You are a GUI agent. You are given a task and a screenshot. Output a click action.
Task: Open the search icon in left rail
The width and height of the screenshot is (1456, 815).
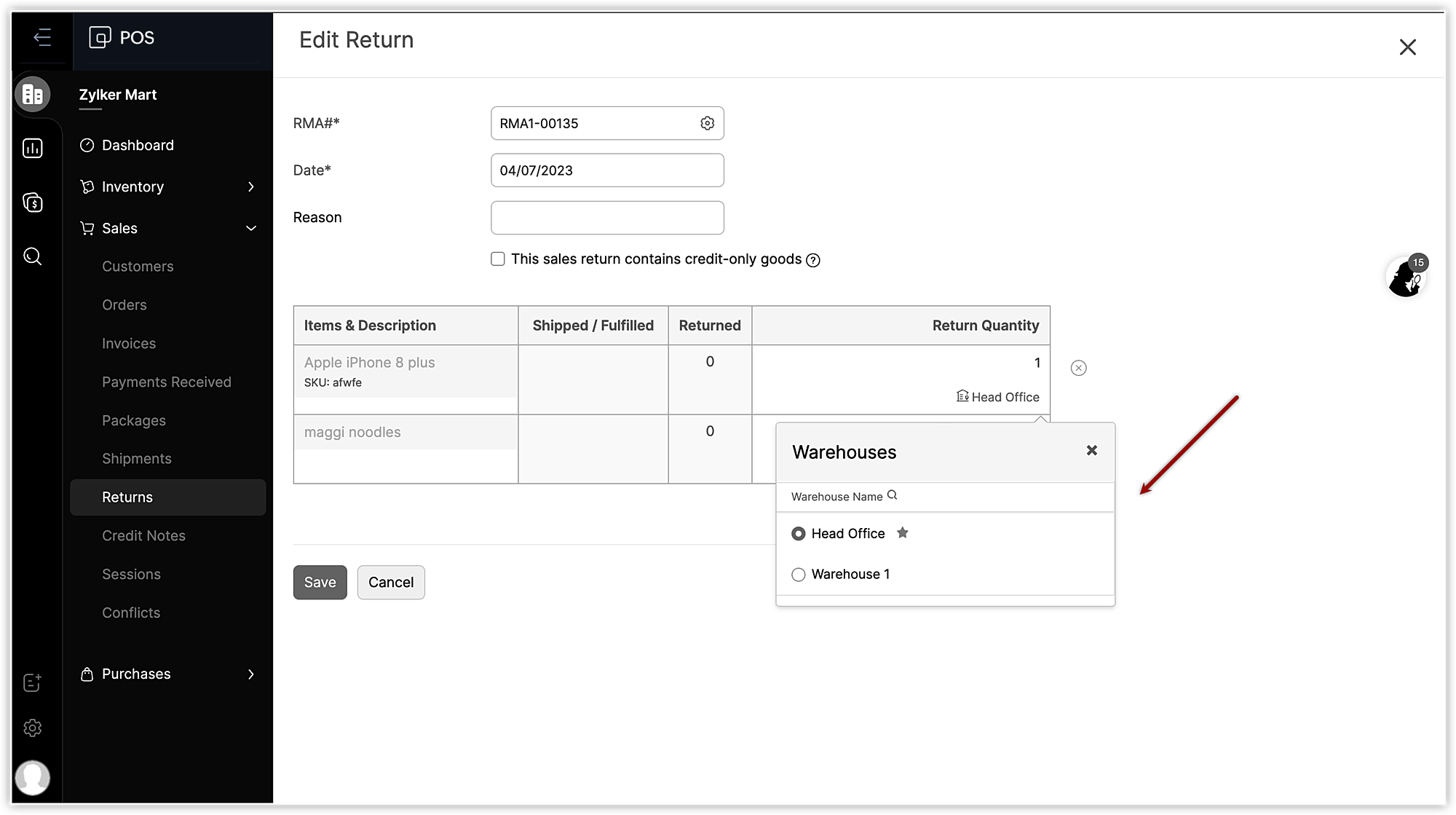pyautogui.click(x=33, y=256)
